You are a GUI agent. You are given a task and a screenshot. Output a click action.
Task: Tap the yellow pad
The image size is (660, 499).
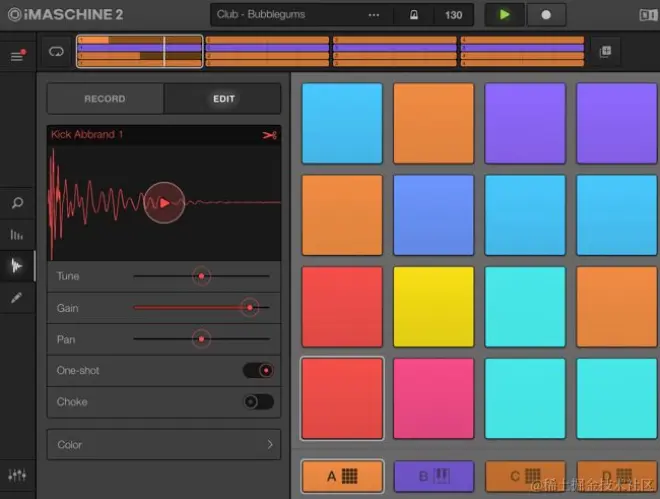434,307
